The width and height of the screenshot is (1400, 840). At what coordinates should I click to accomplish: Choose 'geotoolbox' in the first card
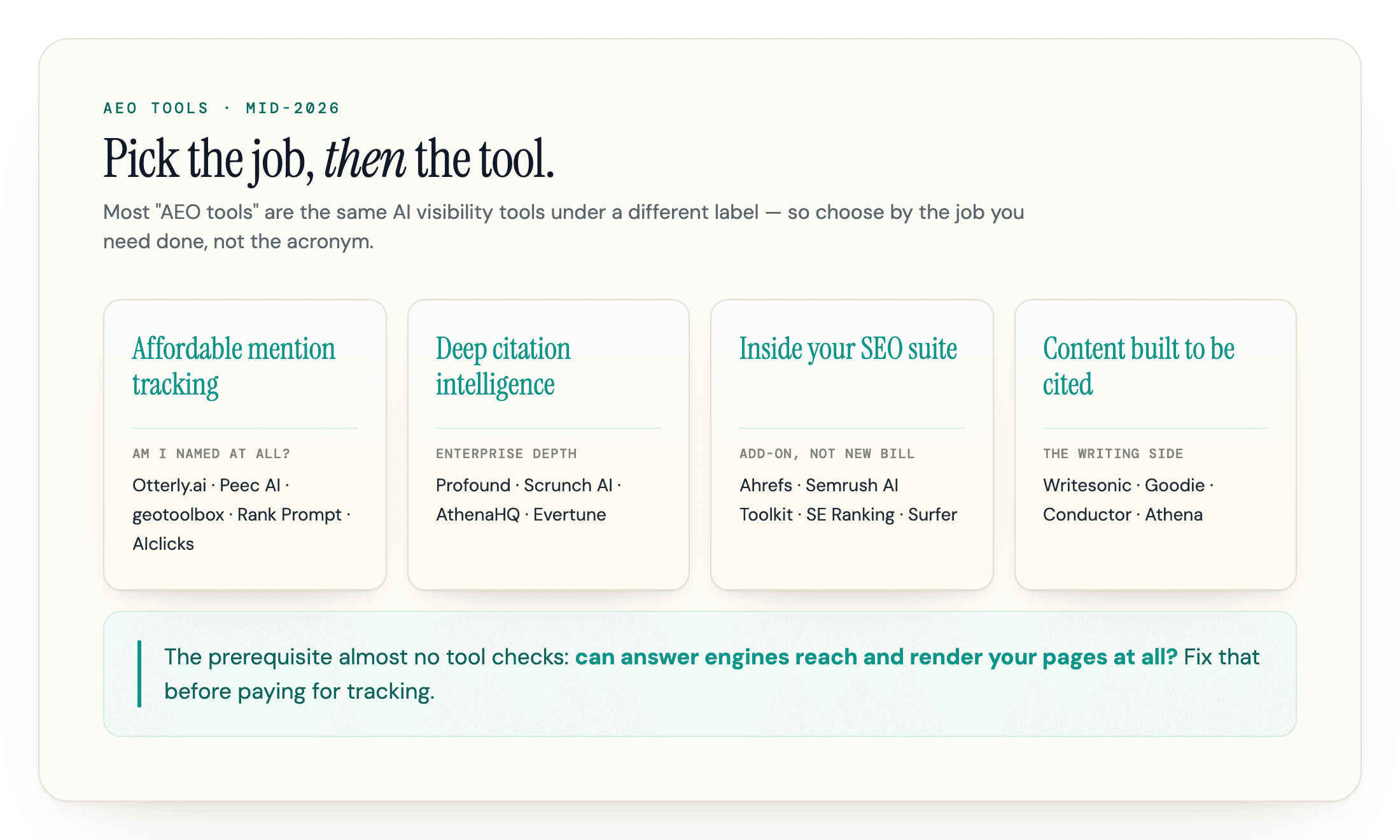(x=178, y=515)
